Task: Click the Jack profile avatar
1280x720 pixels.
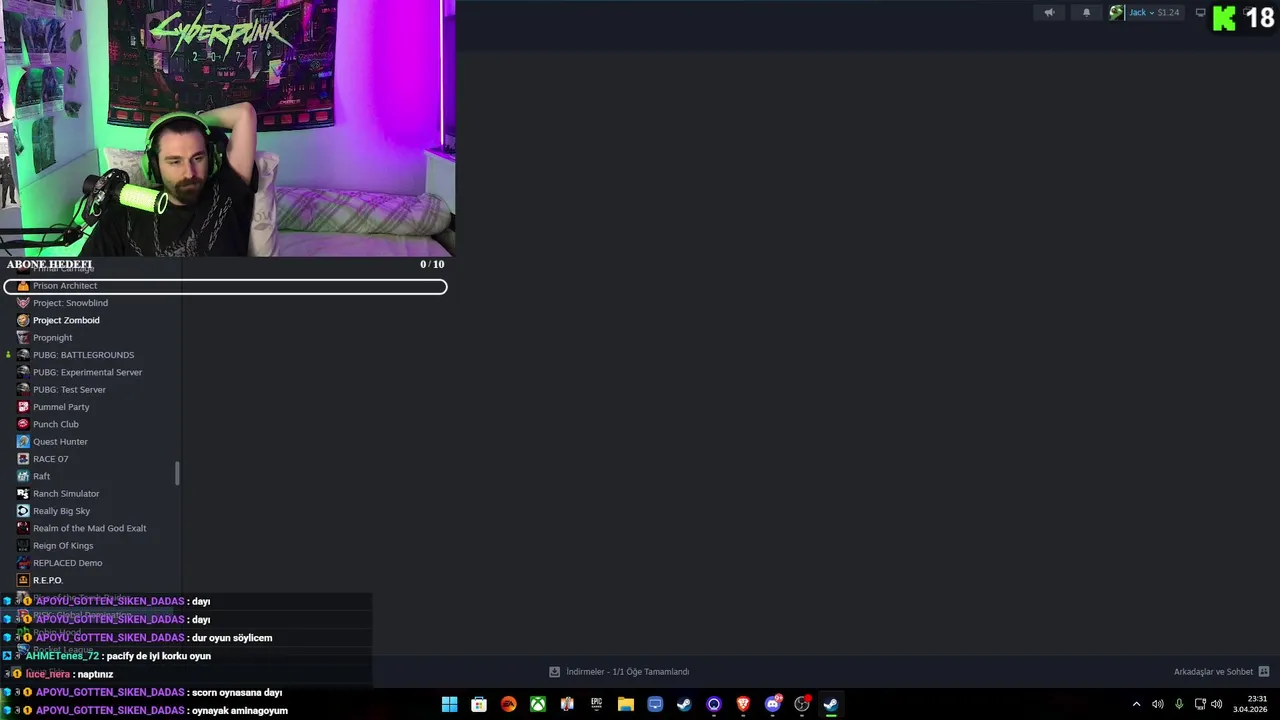Action: click(1116, 13)
